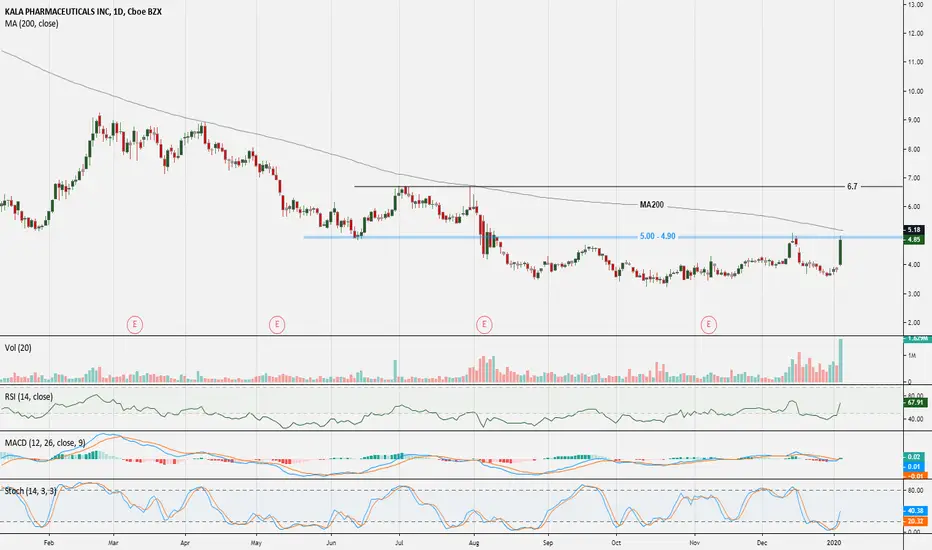Screen dimensions: 932x550
Task: Click the Sep label on the time axis
Action: [x=547, y=543]
